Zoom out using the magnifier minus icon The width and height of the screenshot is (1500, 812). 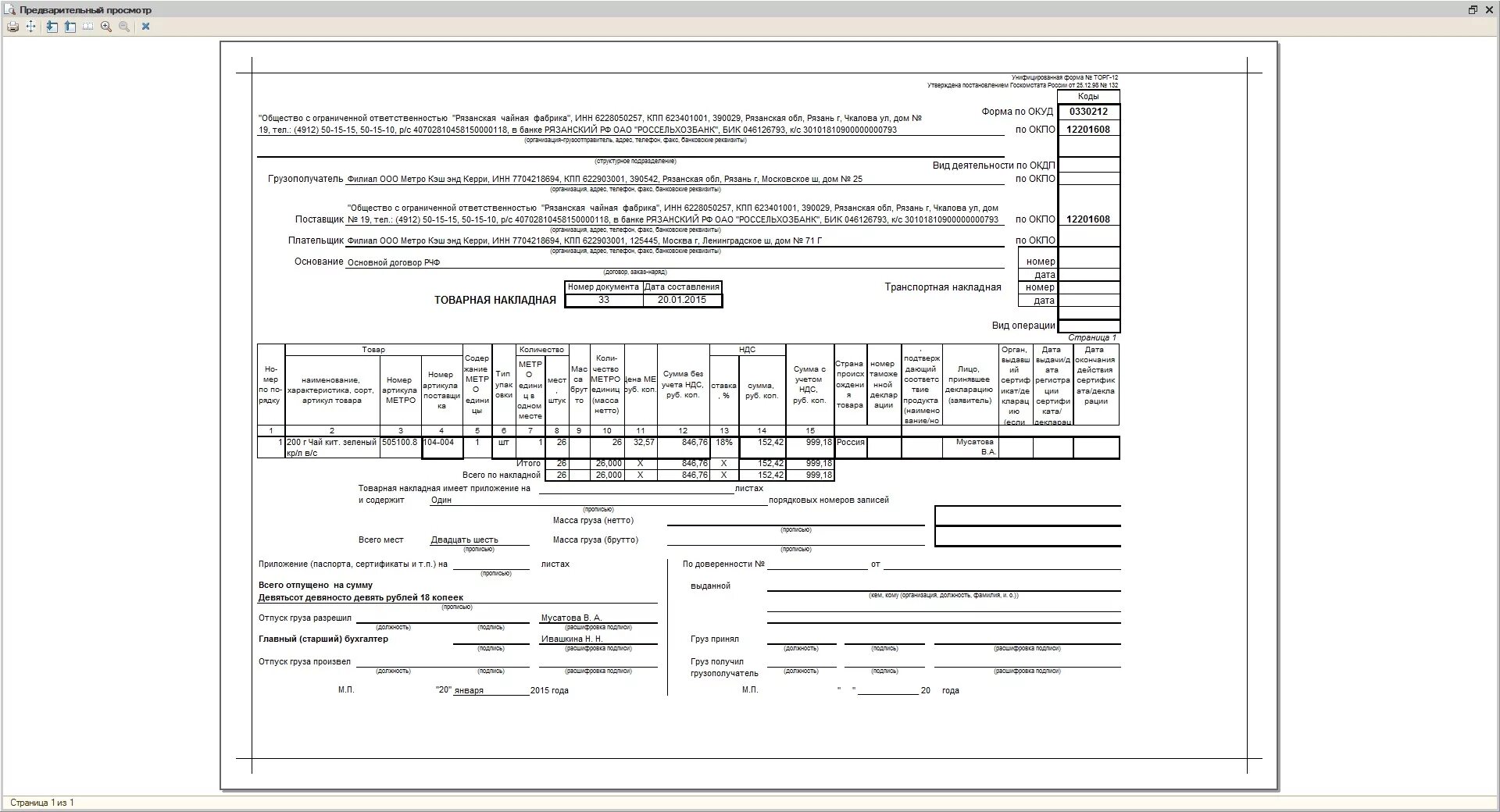pyautogui.click(x=124, y=27)
